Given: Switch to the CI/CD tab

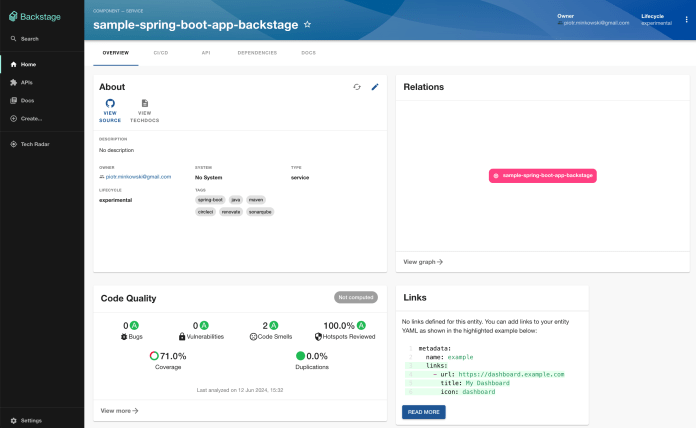Looking at the screenshot, I should click(160, 52).
